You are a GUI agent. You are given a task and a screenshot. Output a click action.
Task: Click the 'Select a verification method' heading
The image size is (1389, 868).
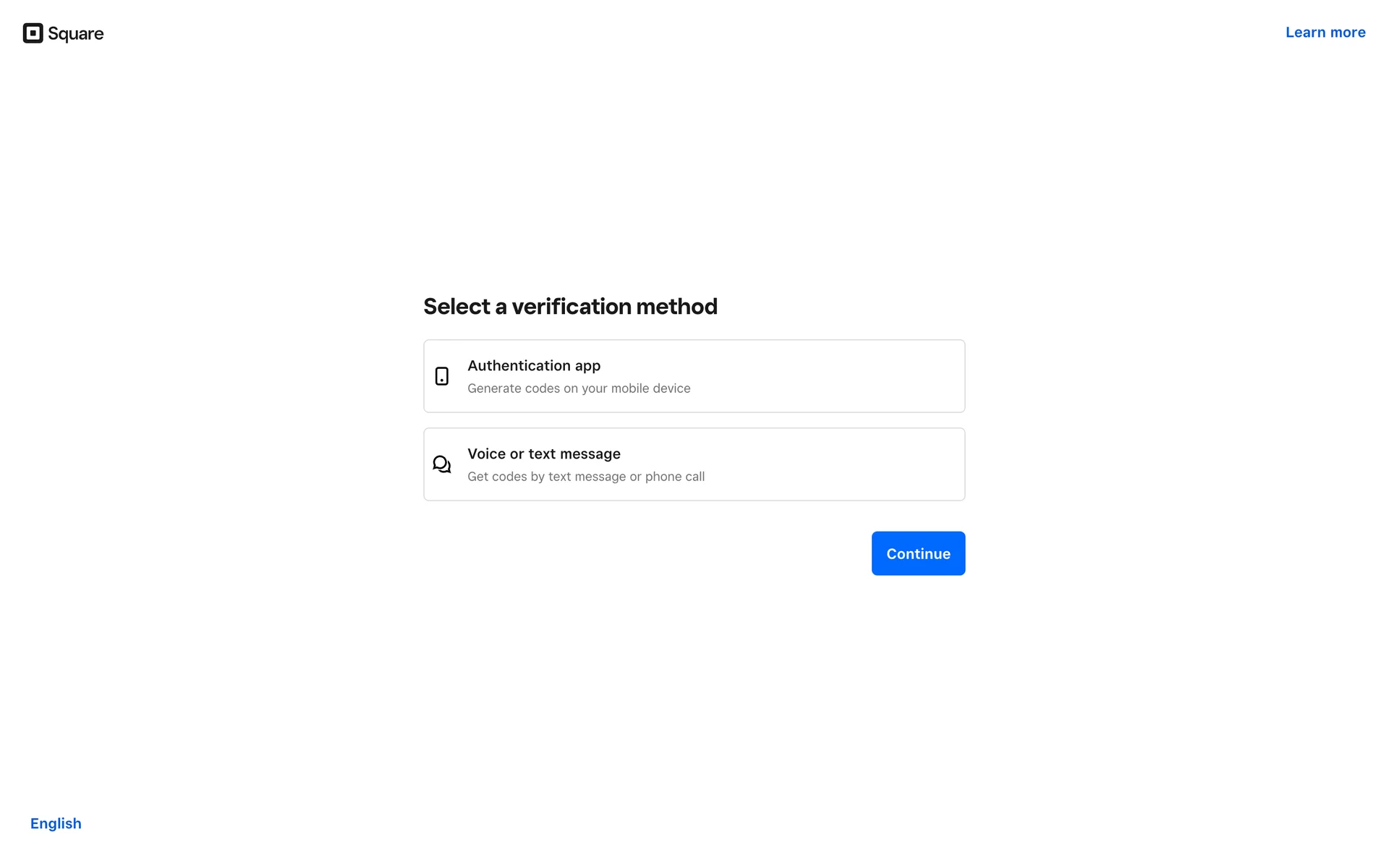pos(570,307)
